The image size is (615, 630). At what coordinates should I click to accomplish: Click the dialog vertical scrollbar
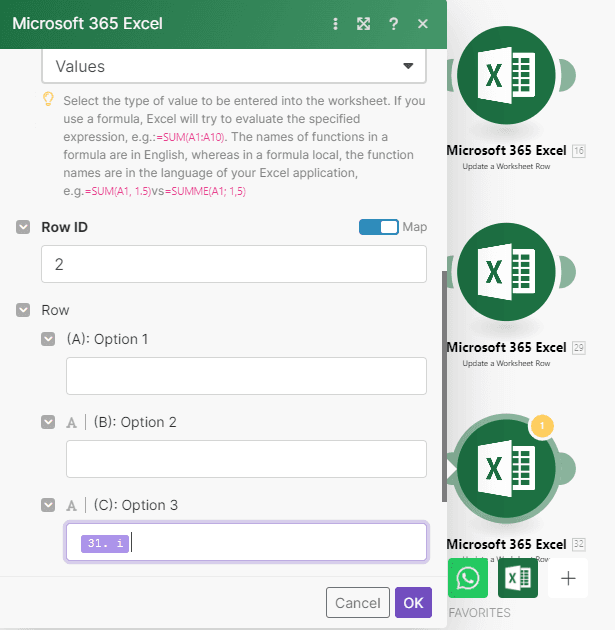(444, 386)
